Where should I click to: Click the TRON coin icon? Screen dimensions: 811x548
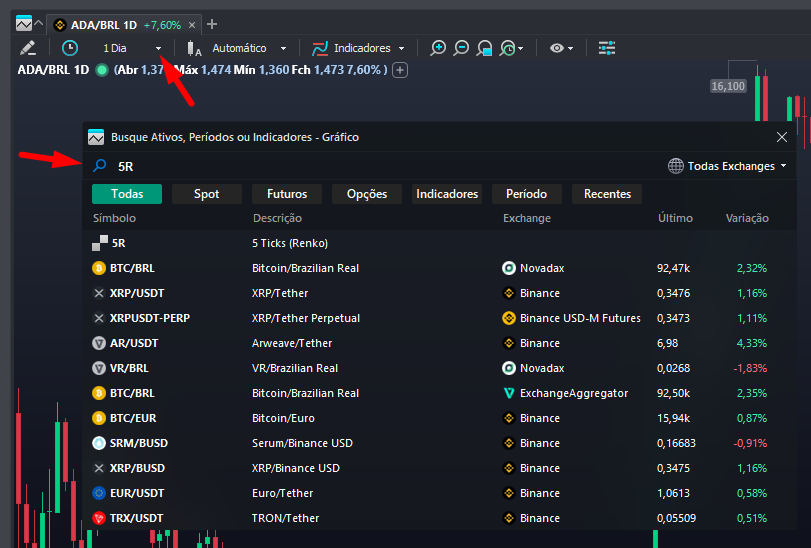tap(99, 518)
